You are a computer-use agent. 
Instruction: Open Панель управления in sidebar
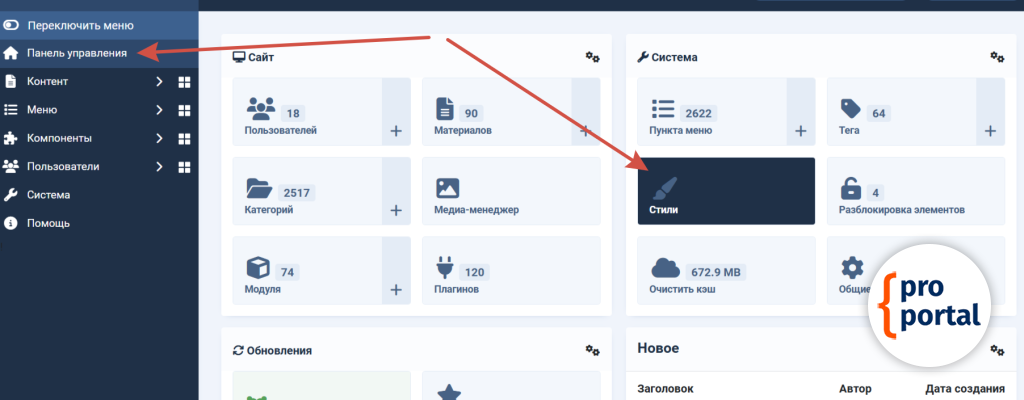point(76,53)
